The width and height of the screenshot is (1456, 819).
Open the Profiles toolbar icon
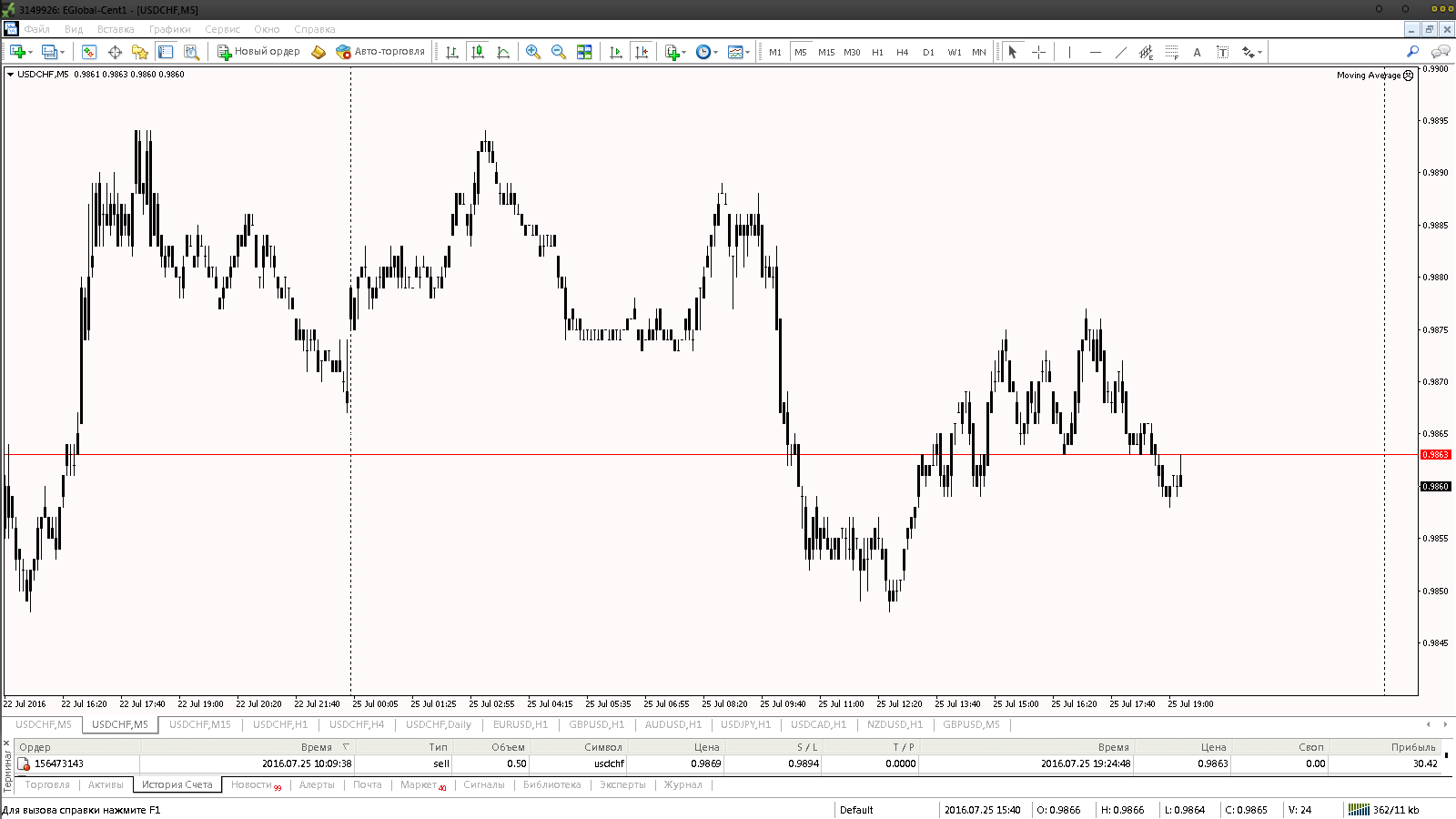pyautogui.click(x=49, y=52)
